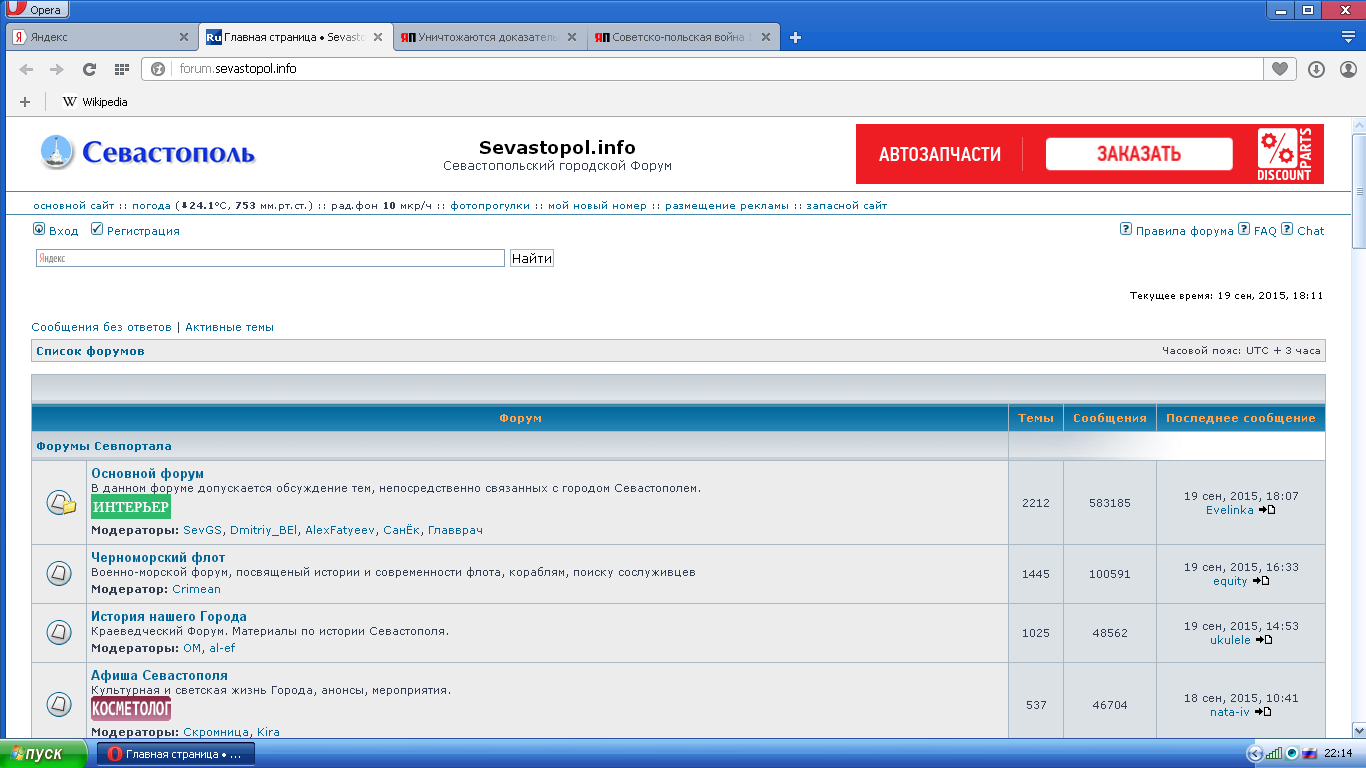Click the Севастополь site logo
The height and width of the screenshot is (768, 1366).
148,152
